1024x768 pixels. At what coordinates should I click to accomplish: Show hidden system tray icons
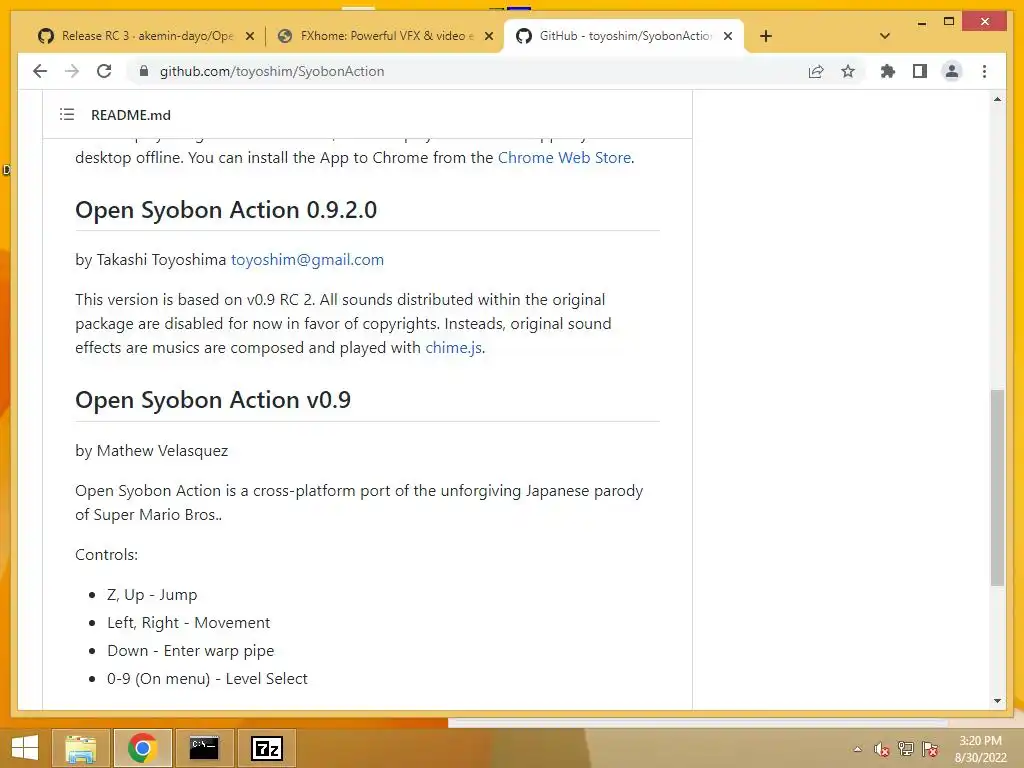[857, 749]
